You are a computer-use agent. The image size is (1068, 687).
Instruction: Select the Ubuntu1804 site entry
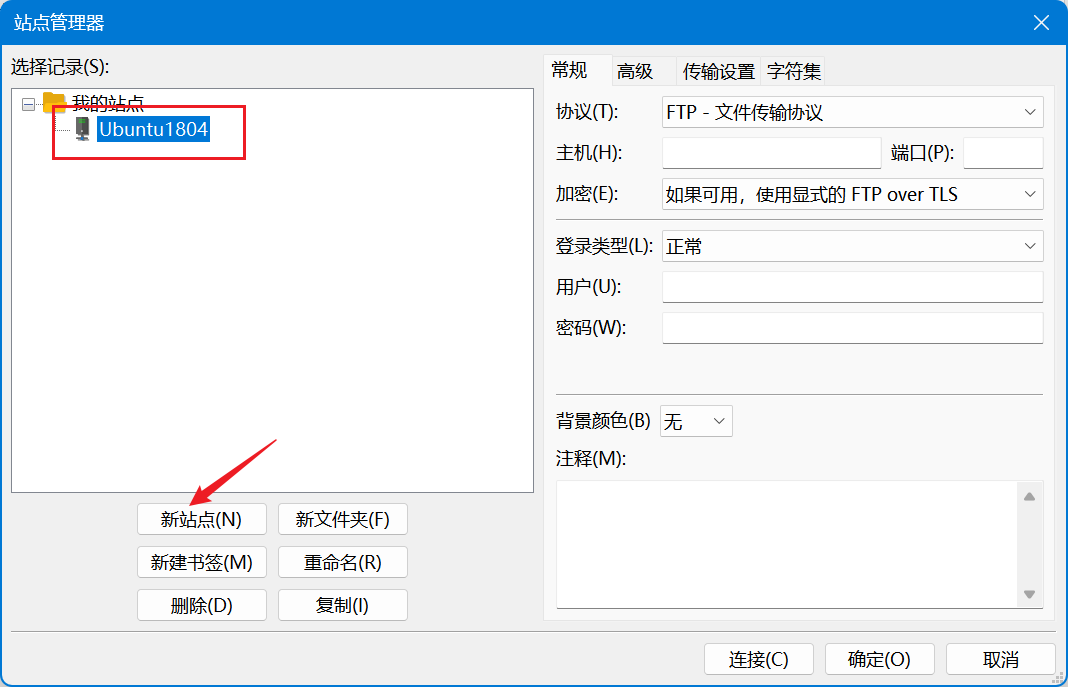153,129
